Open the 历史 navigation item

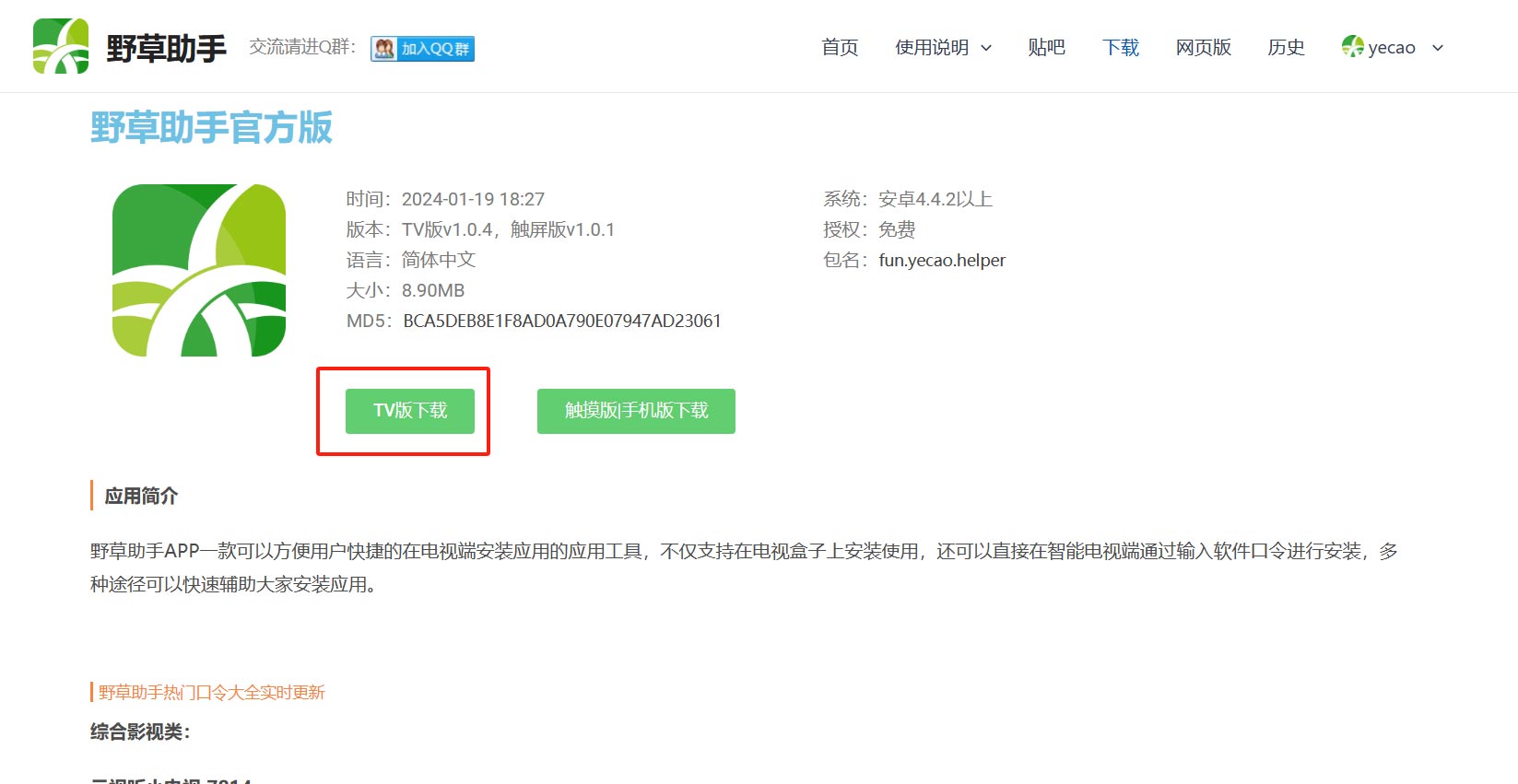point(1286,48)
